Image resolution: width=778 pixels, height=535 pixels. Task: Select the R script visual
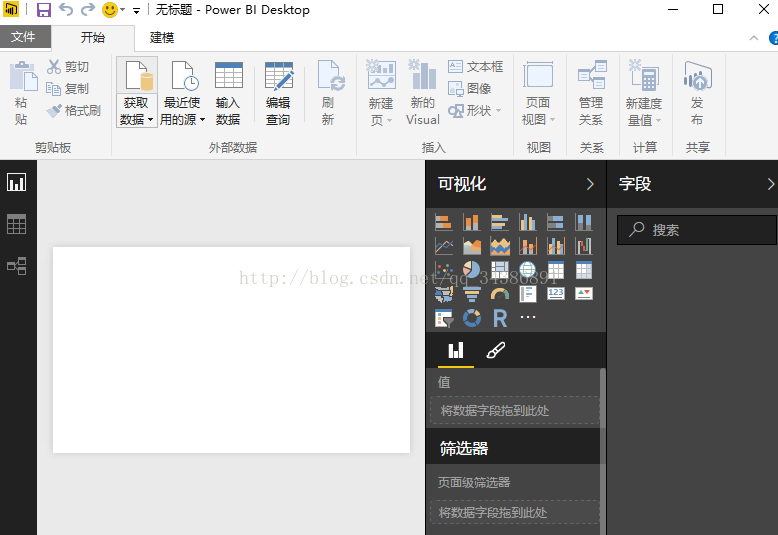499,318
